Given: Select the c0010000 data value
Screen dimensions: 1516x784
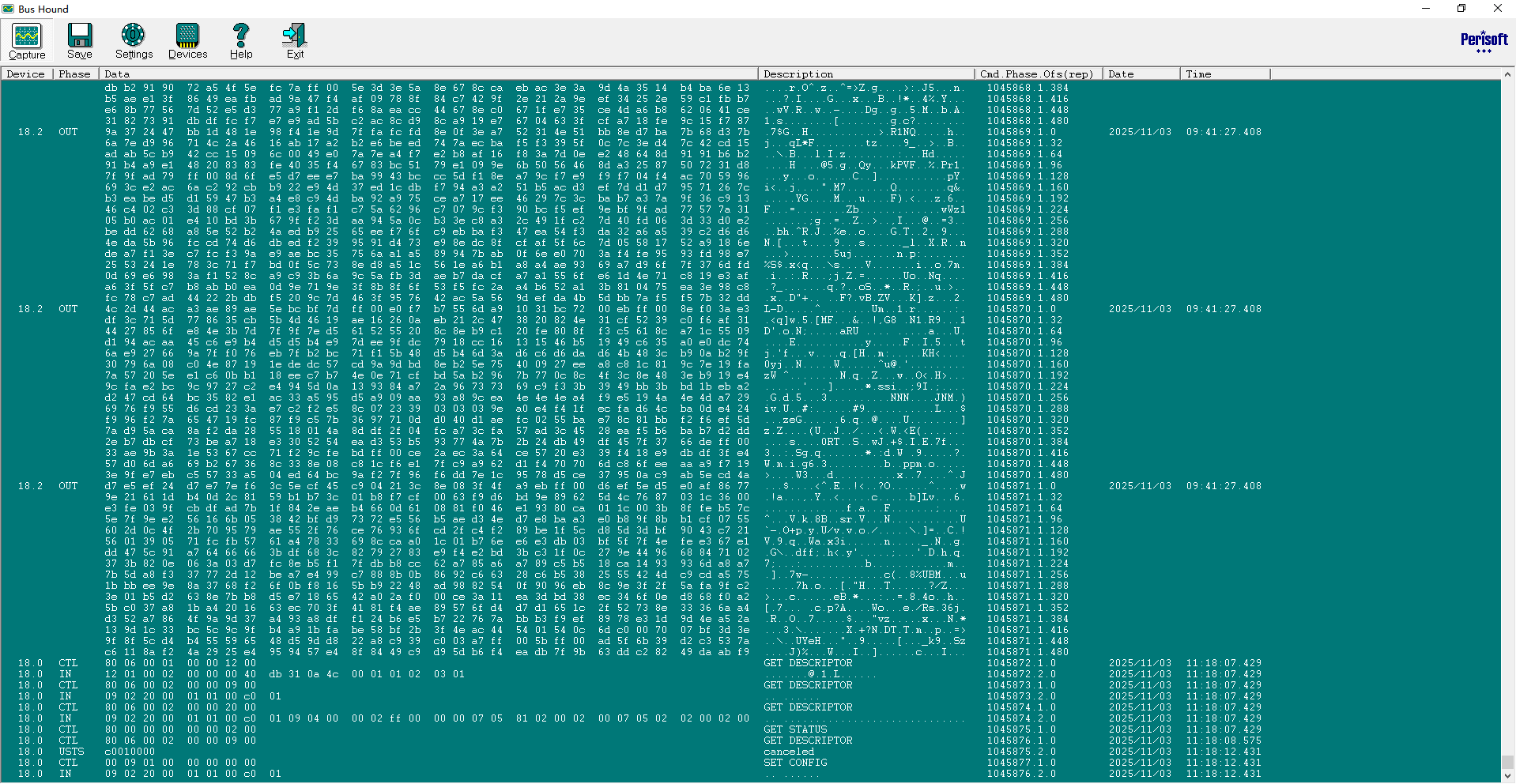Looking at the screenshot, I should (130, 752).
